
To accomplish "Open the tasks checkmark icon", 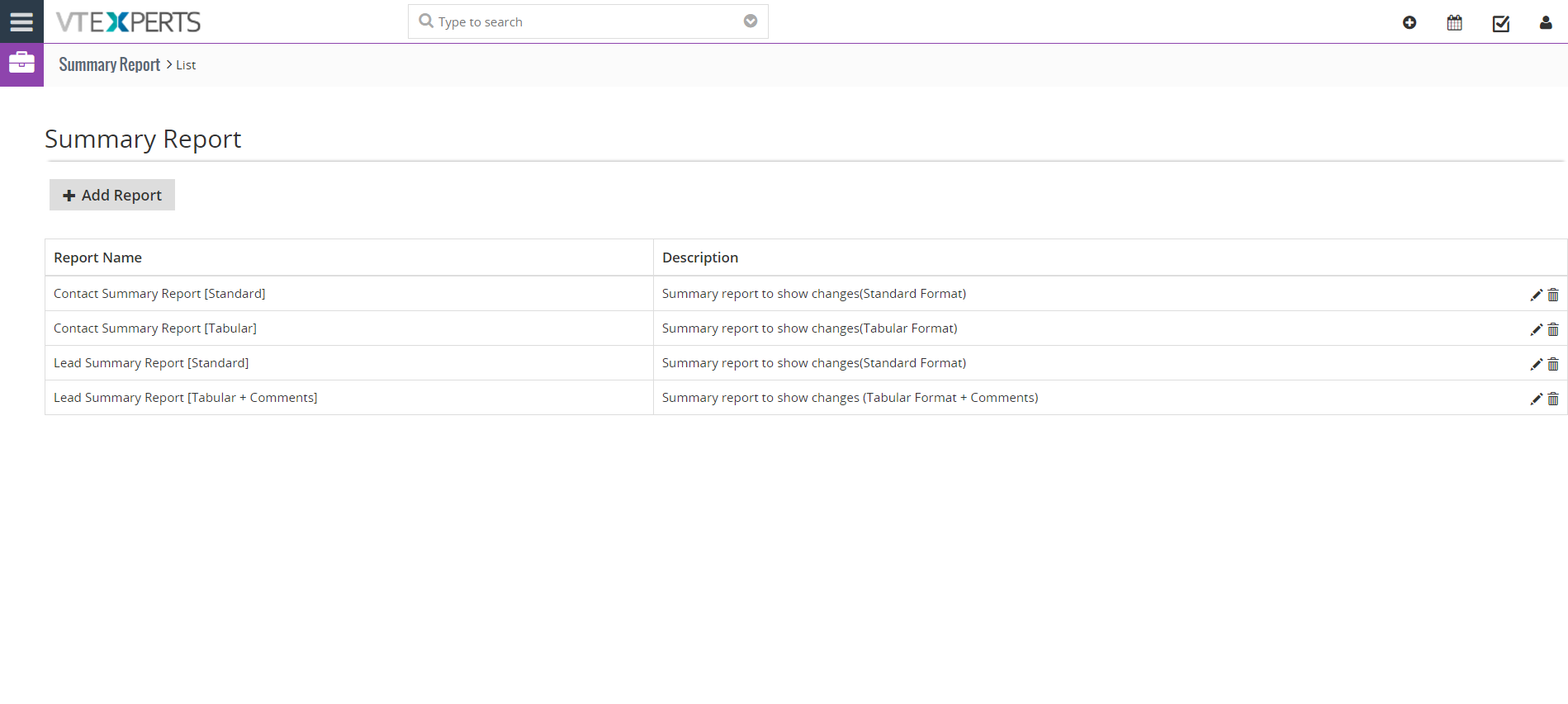I will click(1501, 23).
